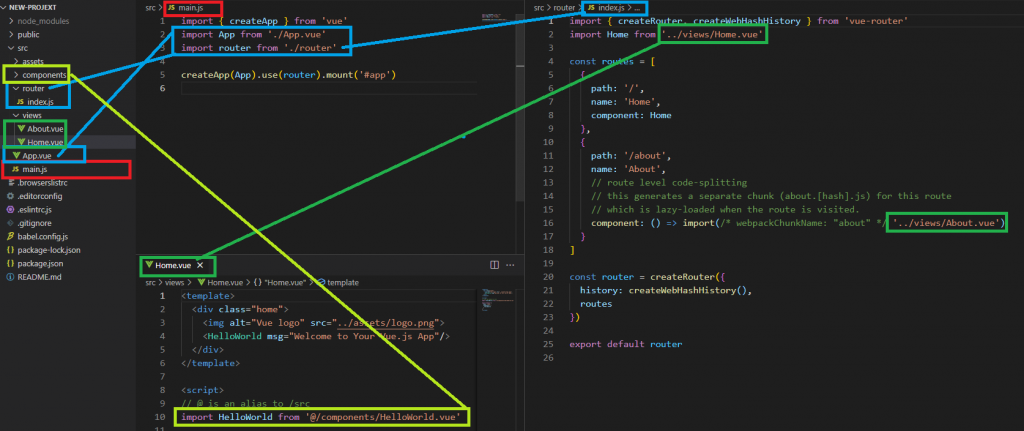Viewport: 1024px width, 431px height.
Task: Click the '</template>' closing tag line
Action: click(210, 363)
